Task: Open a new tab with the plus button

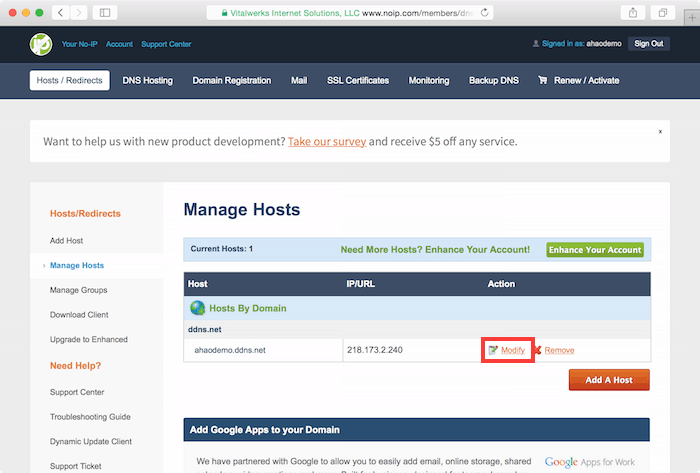Action: pos(692,18)
